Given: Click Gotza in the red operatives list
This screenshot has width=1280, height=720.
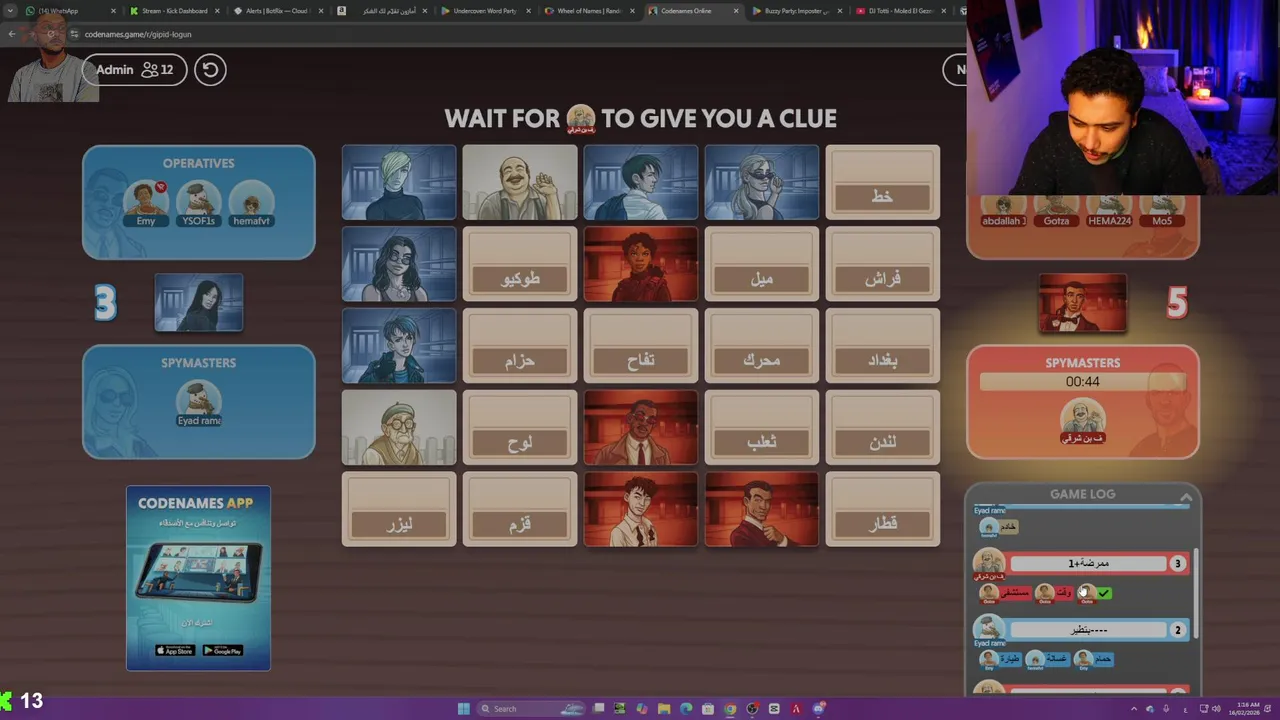Looking at the screenshot, I should coord(1056,210).
